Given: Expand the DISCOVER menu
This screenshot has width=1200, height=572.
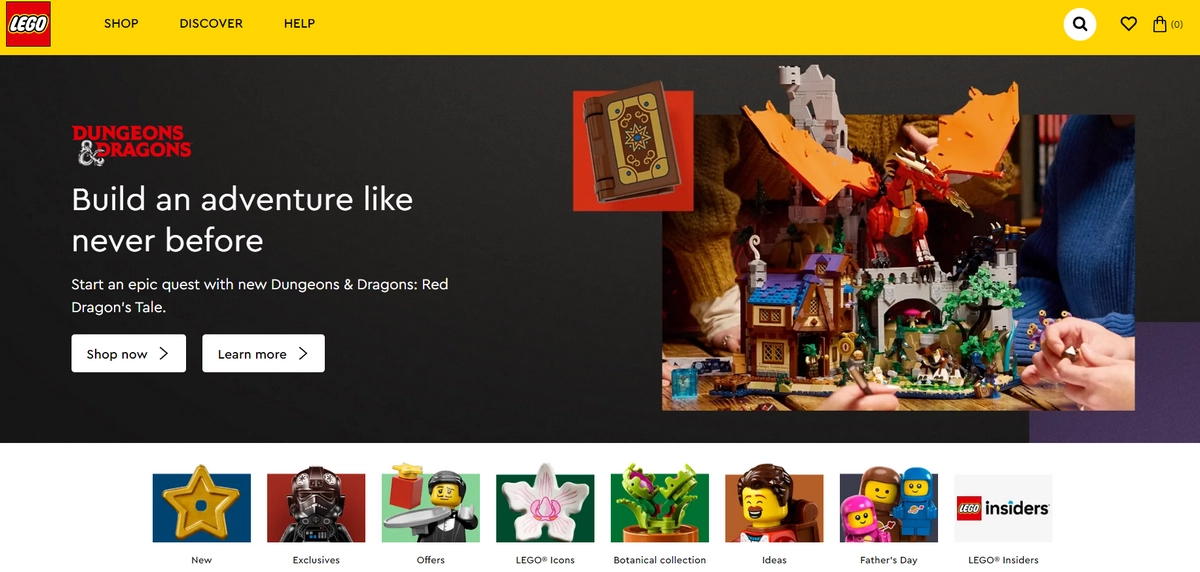Looking at the screenshot, I should 211,23.
